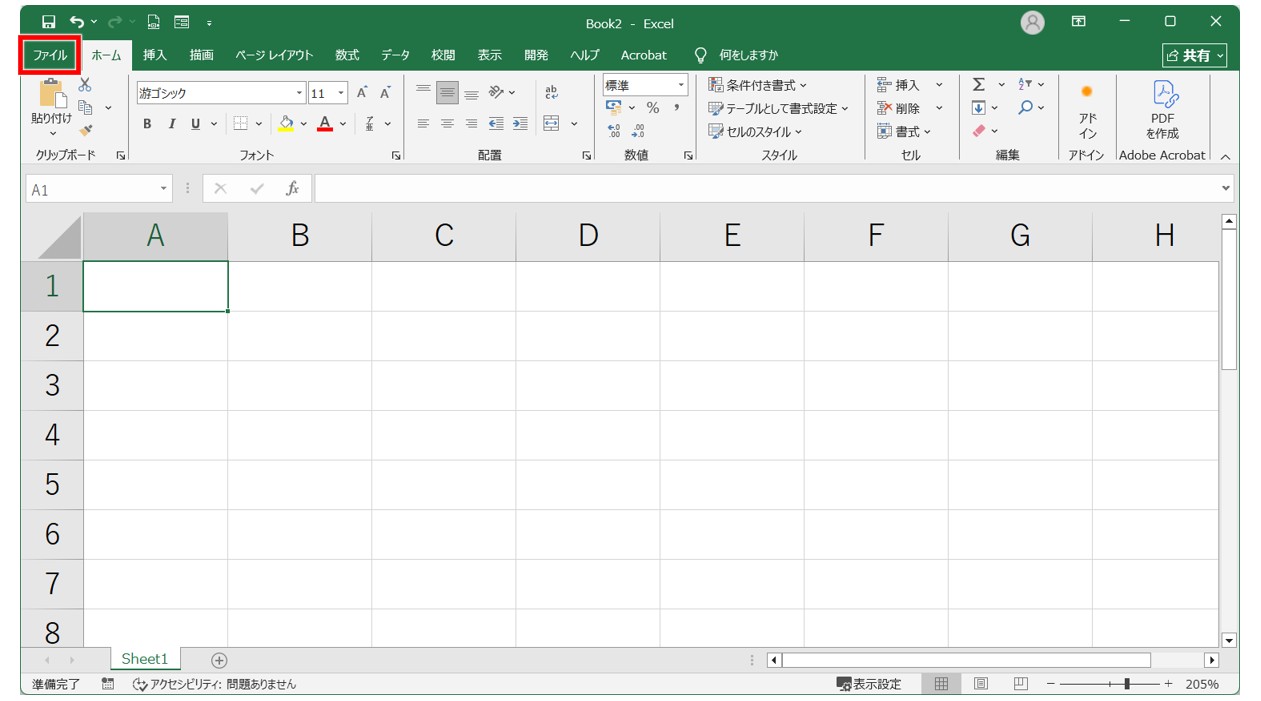Open セルのスタイル cell styles dropdown
Screen dimensions: 1261x701
click(755, 131)
